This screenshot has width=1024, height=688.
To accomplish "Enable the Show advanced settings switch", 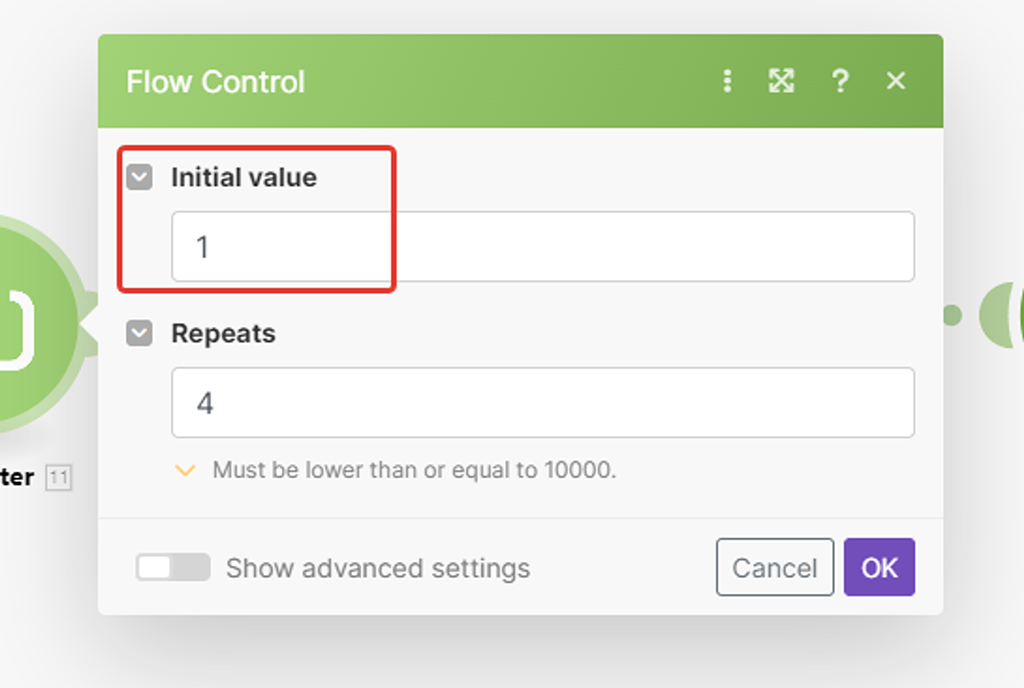I will click(173, 567).
